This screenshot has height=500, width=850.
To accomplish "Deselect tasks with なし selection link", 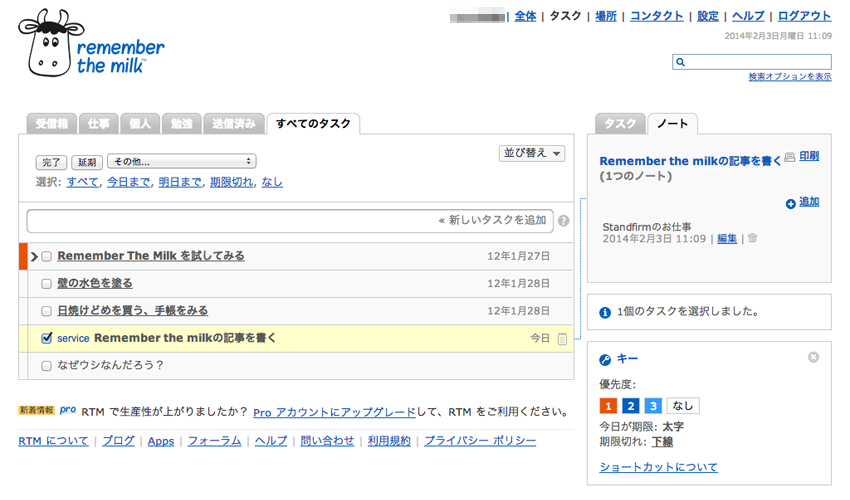I will pyautogui.click(x=272, y=182).
